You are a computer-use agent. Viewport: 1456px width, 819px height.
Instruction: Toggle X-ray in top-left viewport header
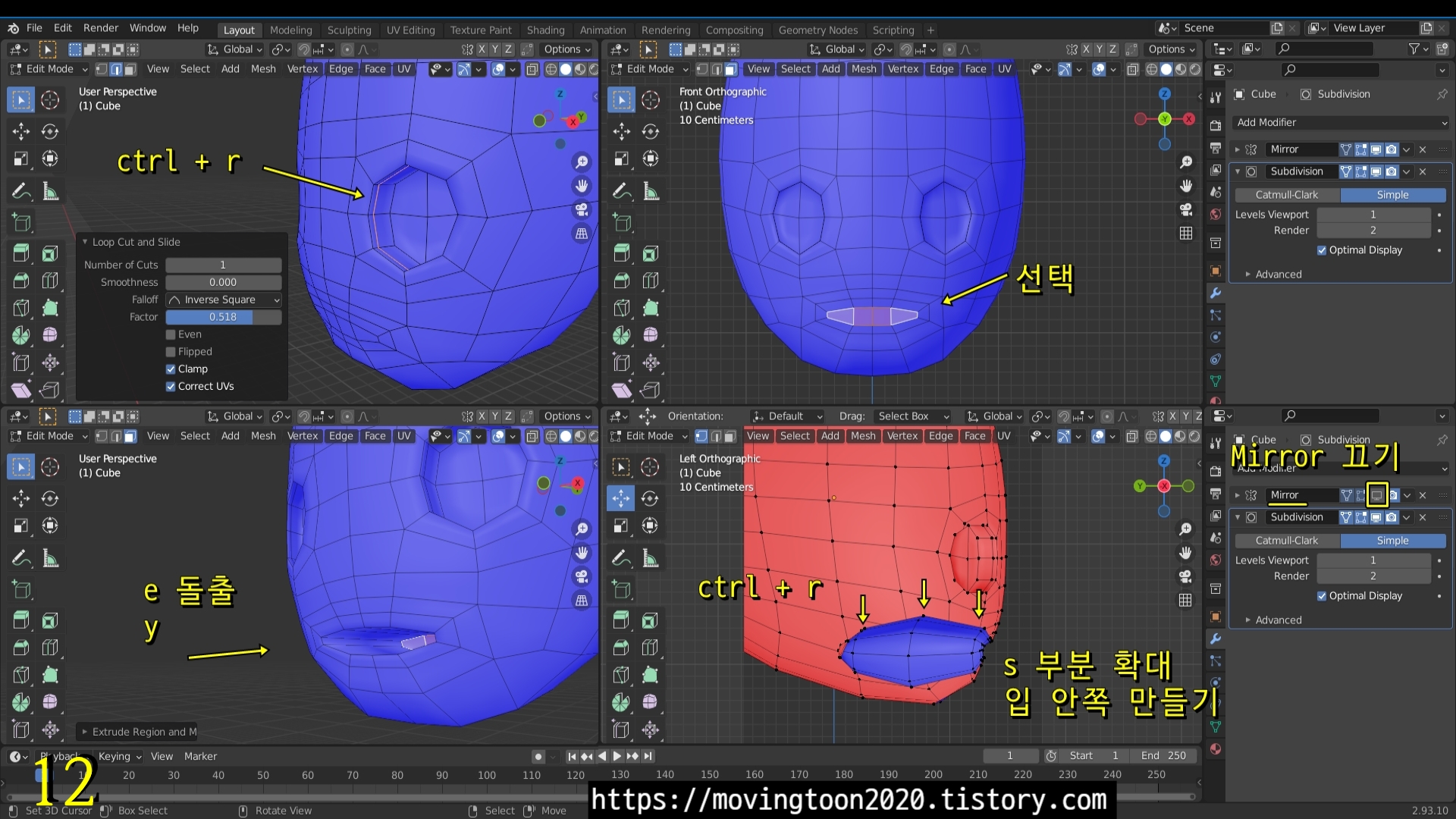tap(532, 69)
